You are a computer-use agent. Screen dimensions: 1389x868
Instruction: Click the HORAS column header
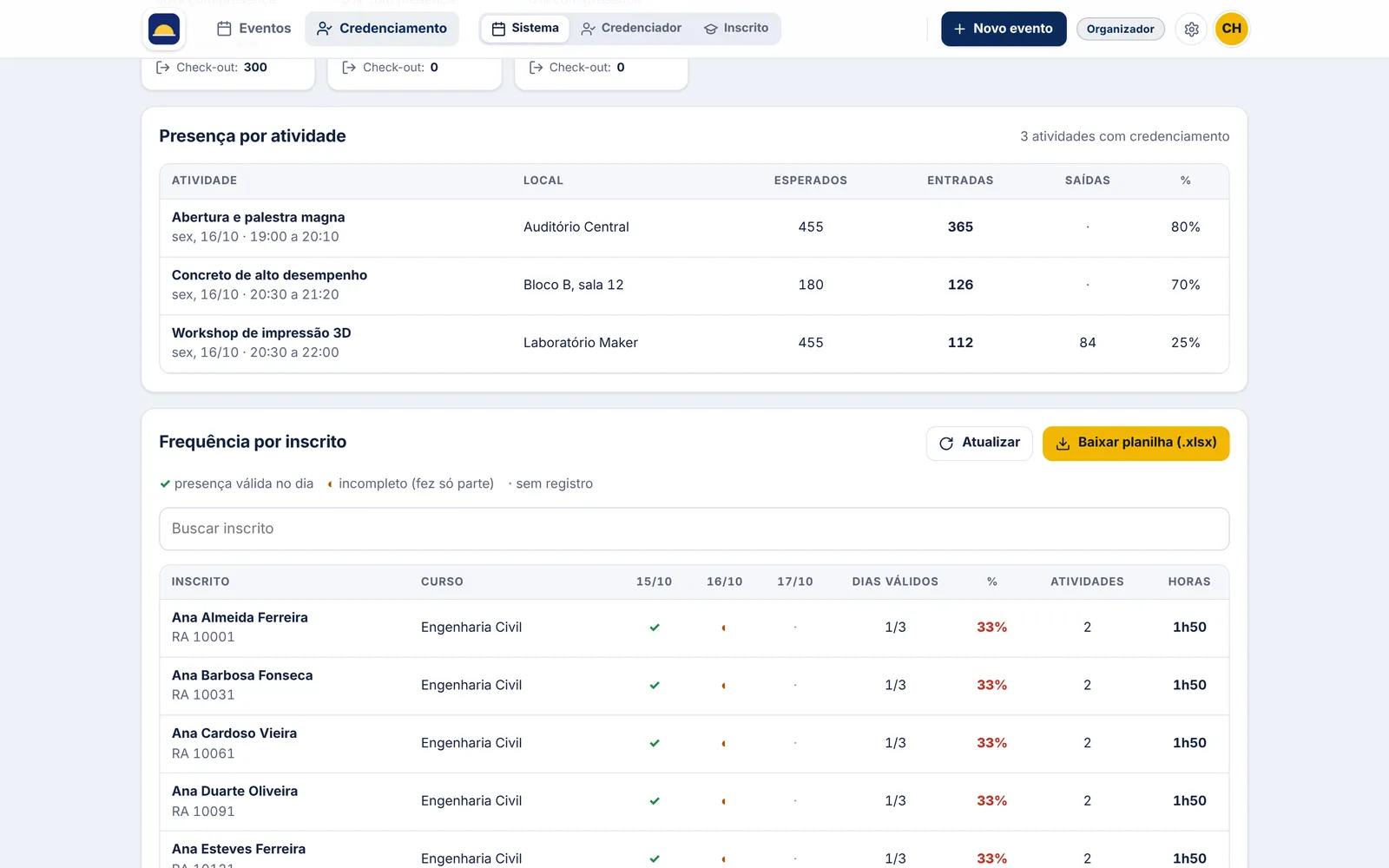pyautogui.click(x=1188, y=582)
